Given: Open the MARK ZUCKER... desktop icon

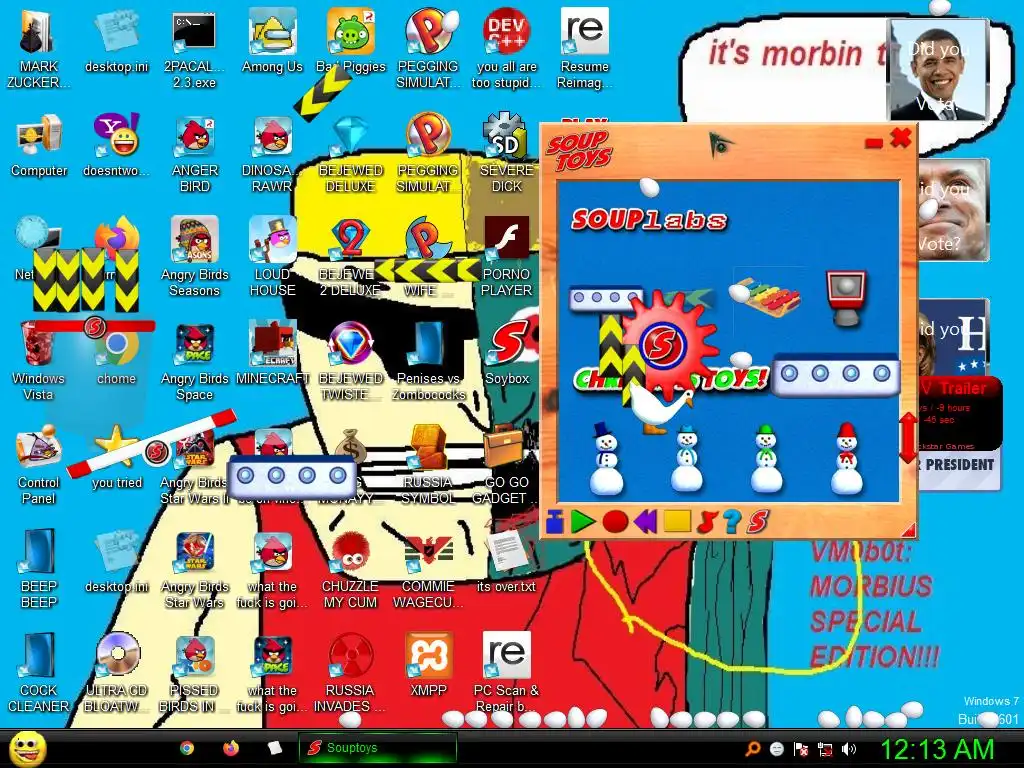Looking at the screenshot, I should tap(38, 48).
